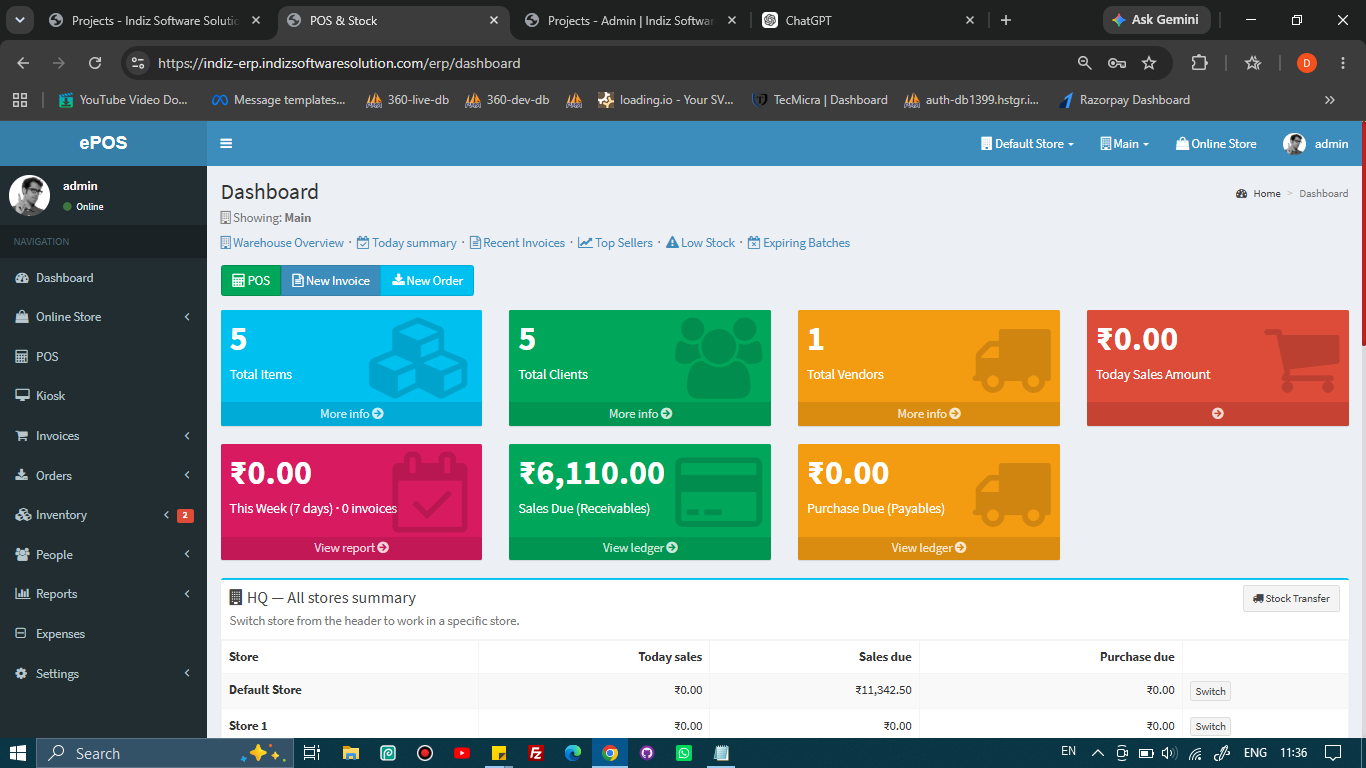1366x768 pixels.
Task: Click the password key icon in address bar
Action: 1117,63
